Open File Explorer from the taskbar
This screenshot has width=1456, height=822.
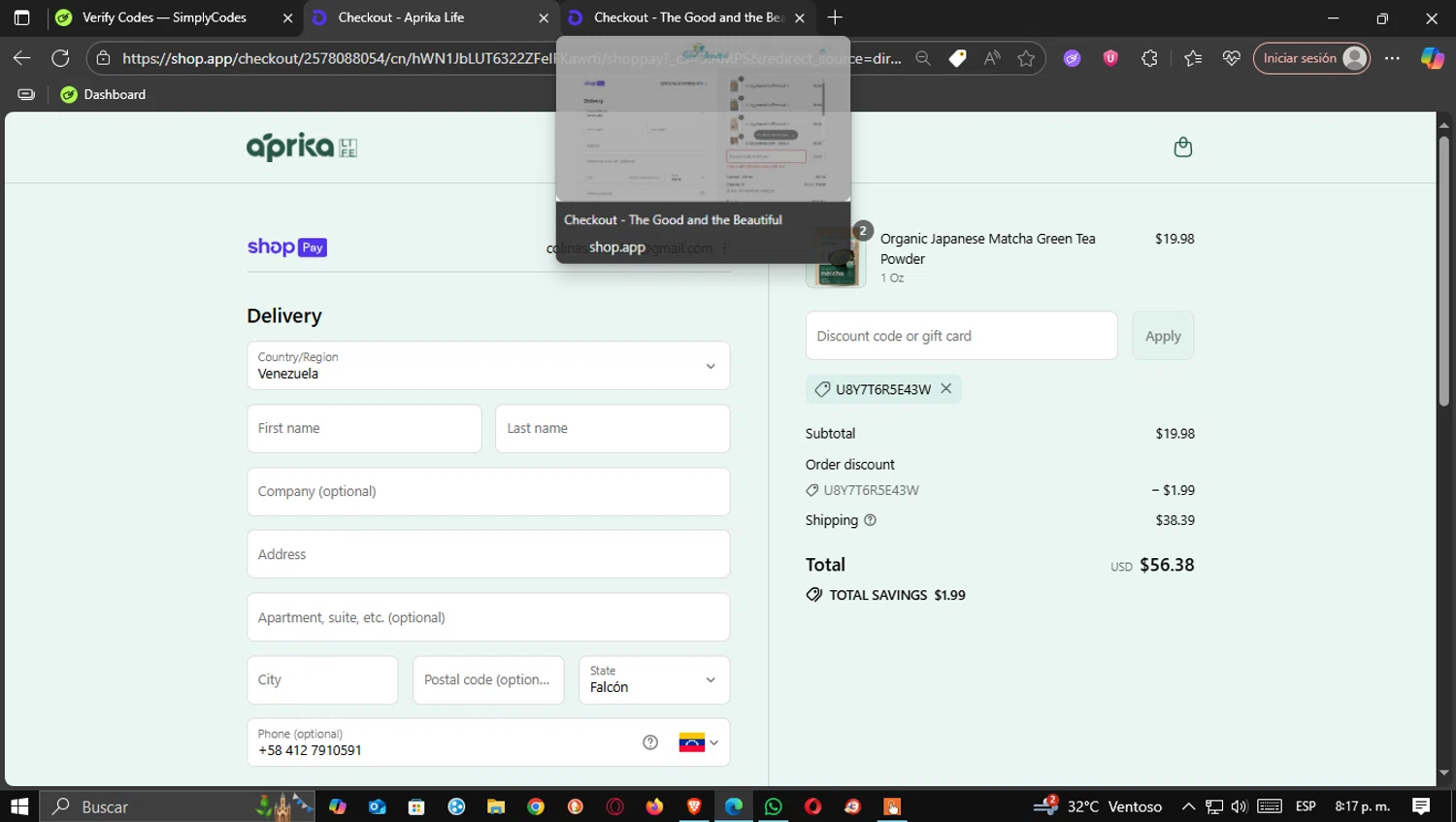point(496,806)
